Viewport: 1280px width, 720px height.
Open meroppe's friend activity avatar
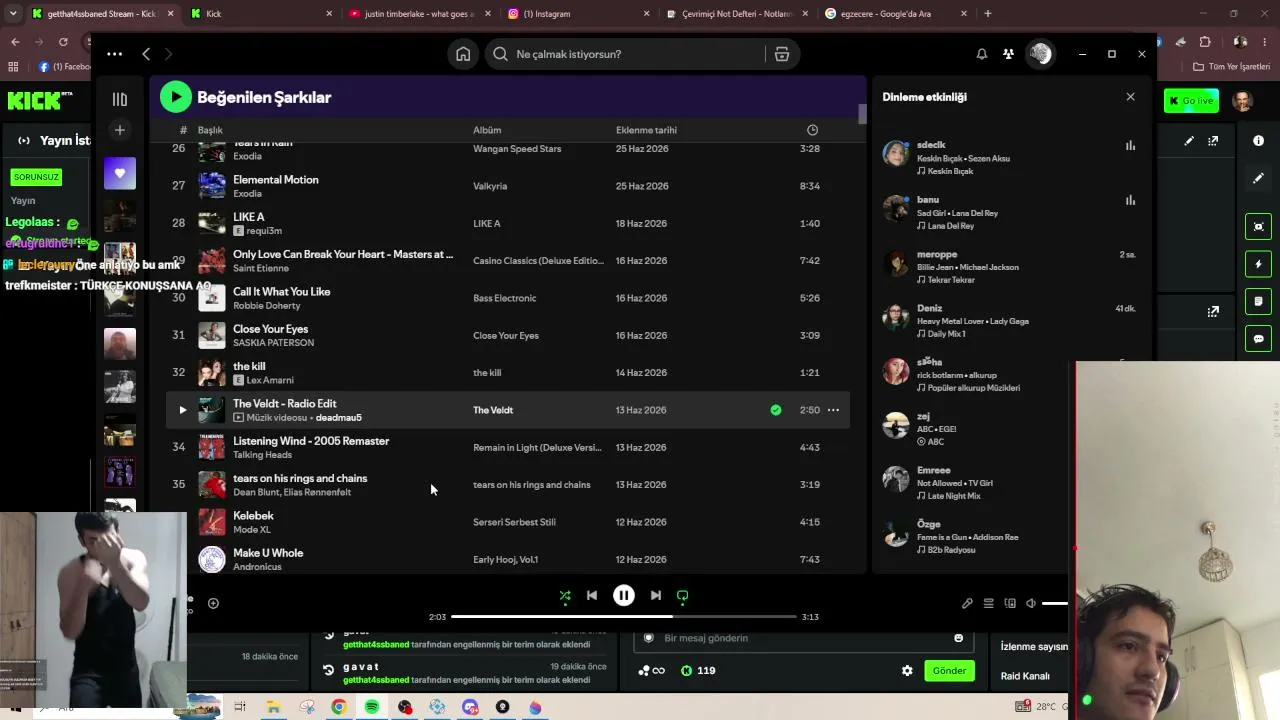pos(896,262)
